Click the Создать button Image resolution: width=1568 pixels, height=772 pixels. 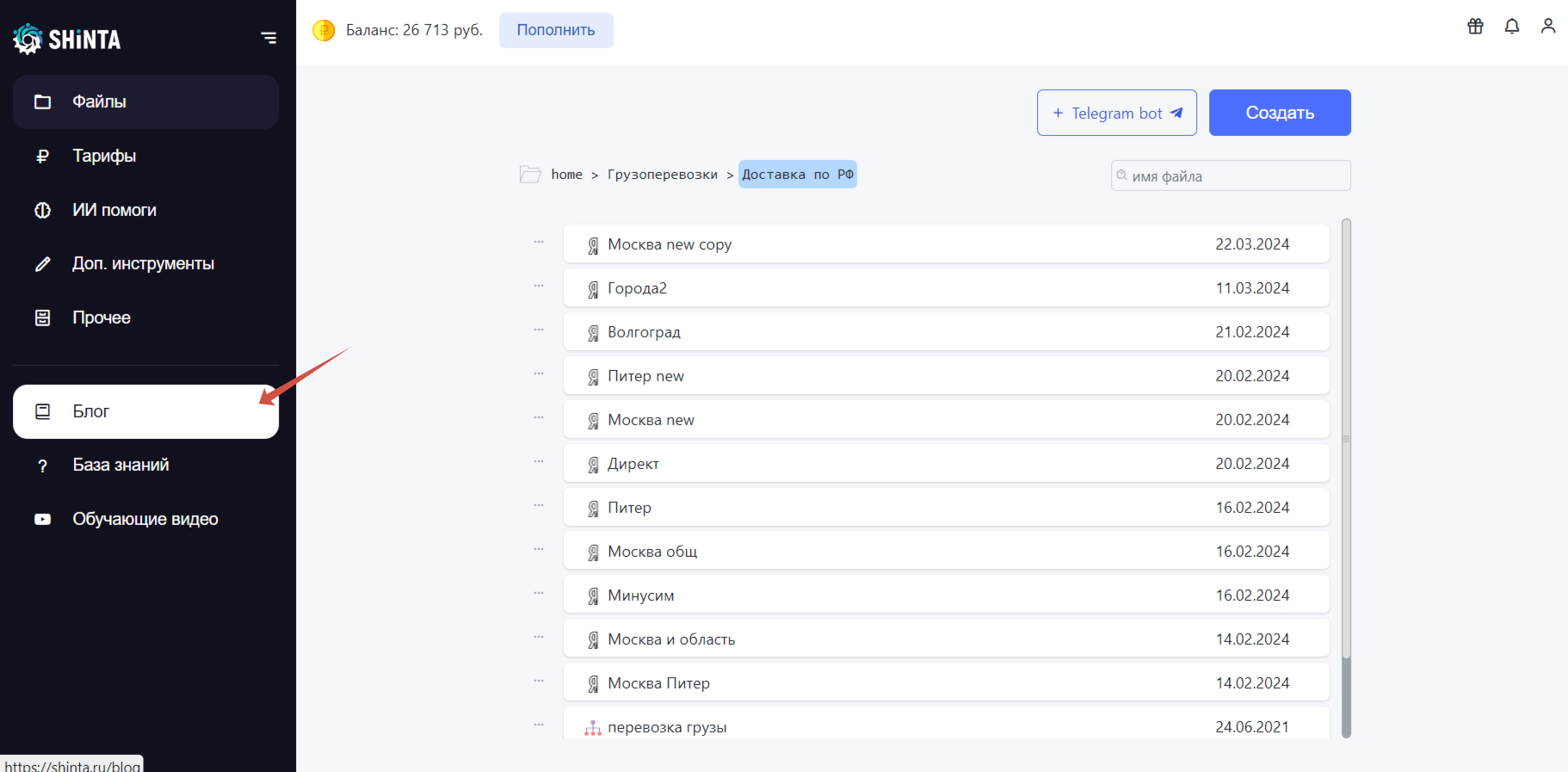(1280, 113)
